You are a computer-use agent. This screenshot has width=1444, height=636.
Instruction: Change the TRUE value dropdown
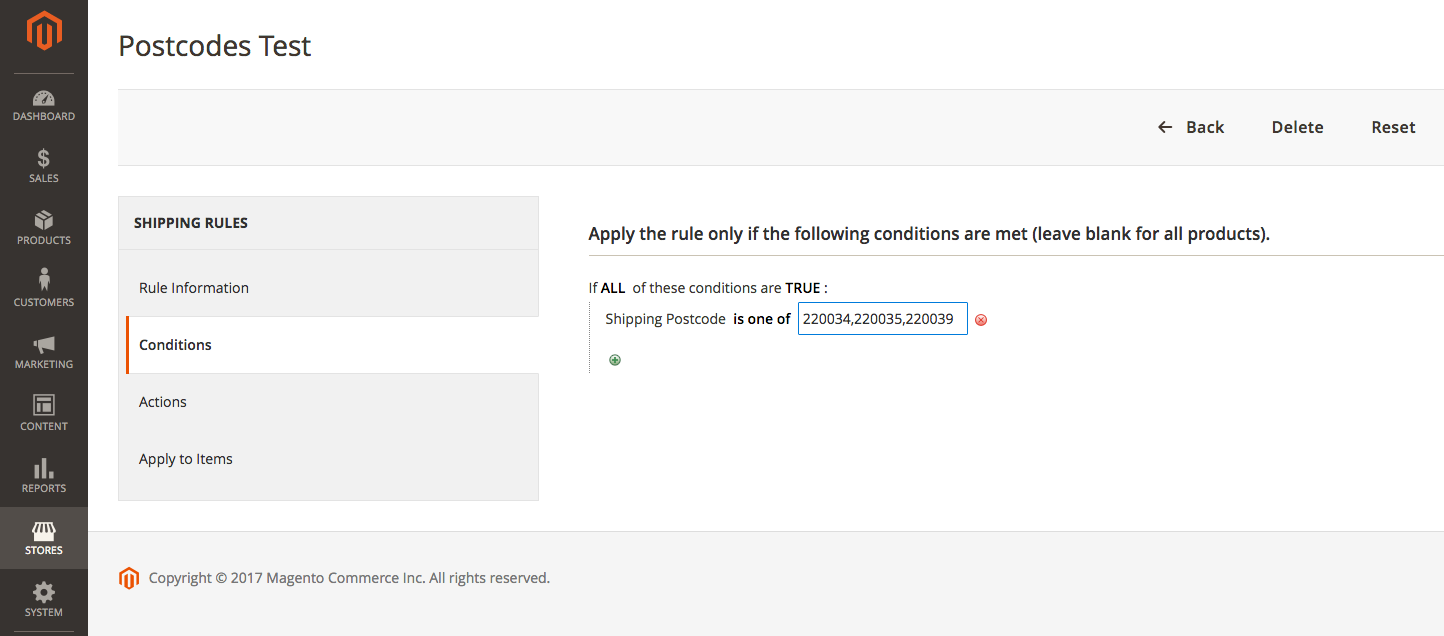[x=802, y=288]
